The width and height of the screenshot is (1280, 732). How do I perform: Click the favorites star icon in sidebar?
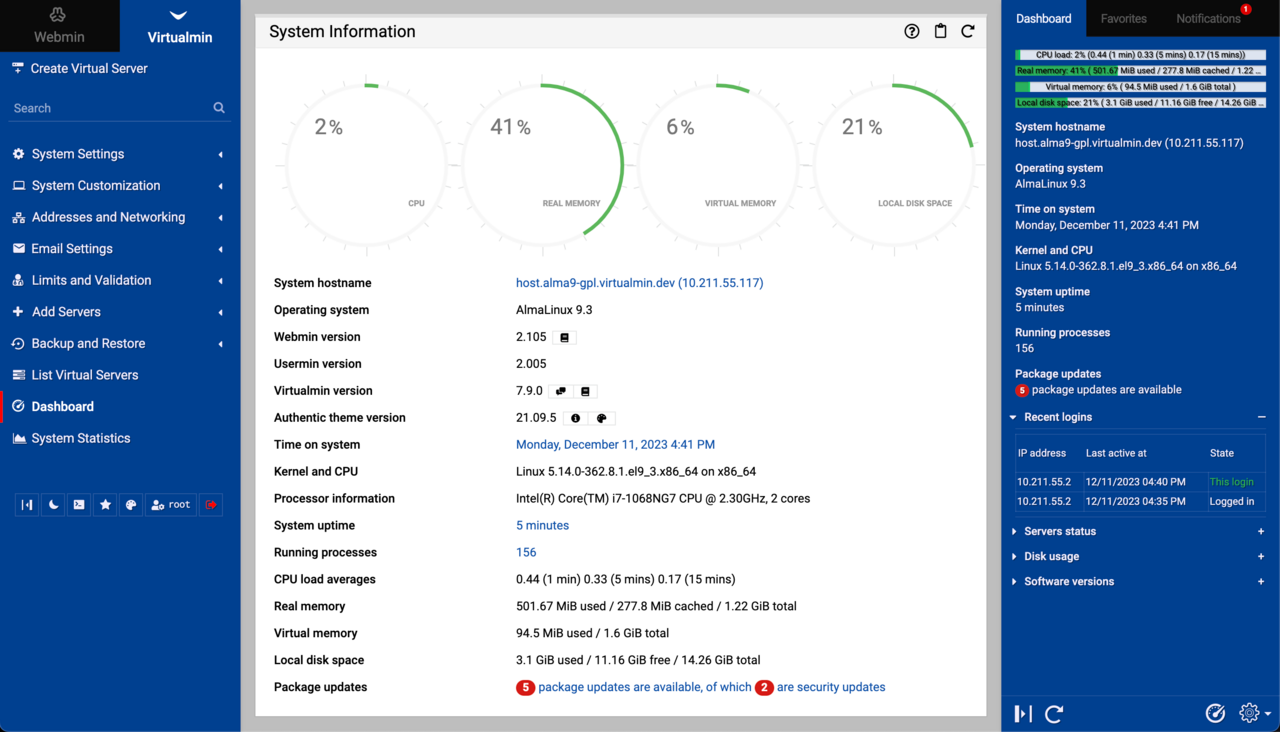pyautogui.click(x=105, y=505)
